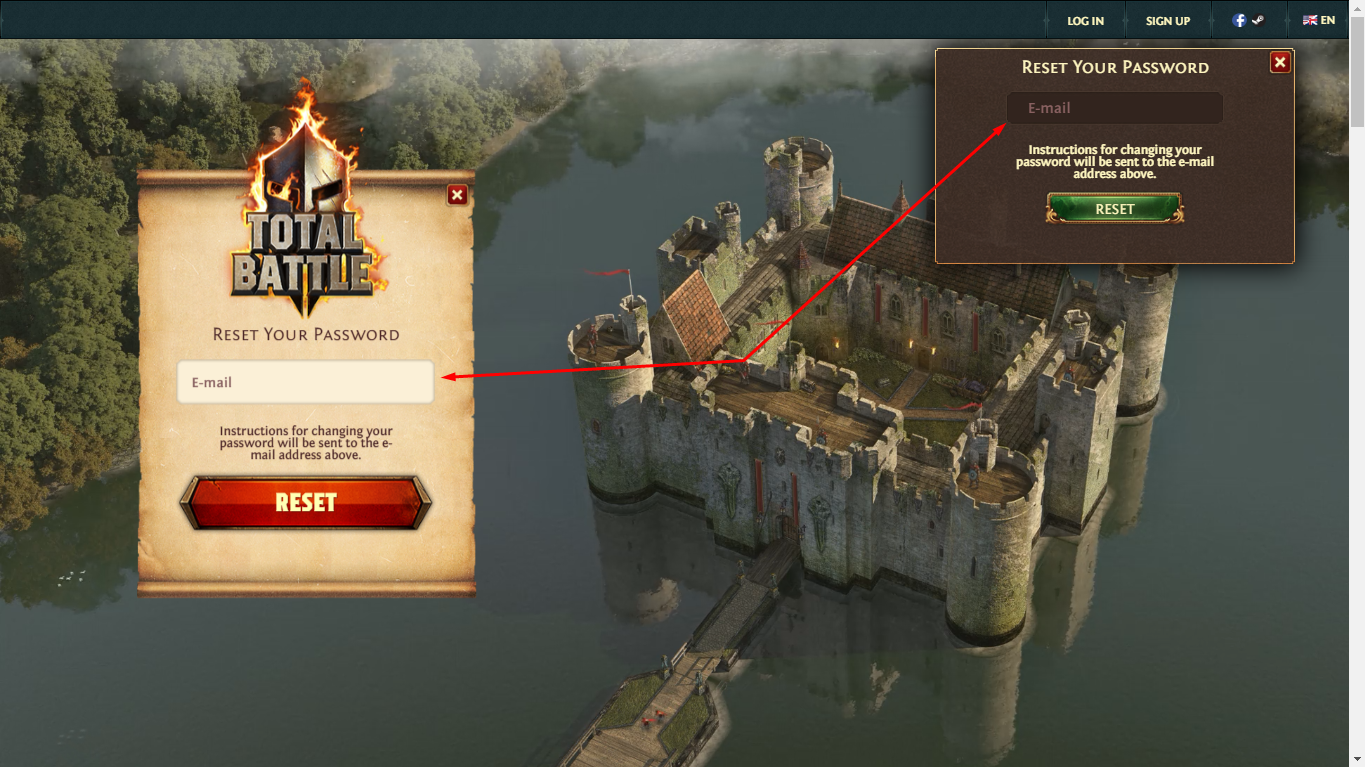
Task: Click the flaming Total Battle helmet logo
Action: tap(306, 203)
